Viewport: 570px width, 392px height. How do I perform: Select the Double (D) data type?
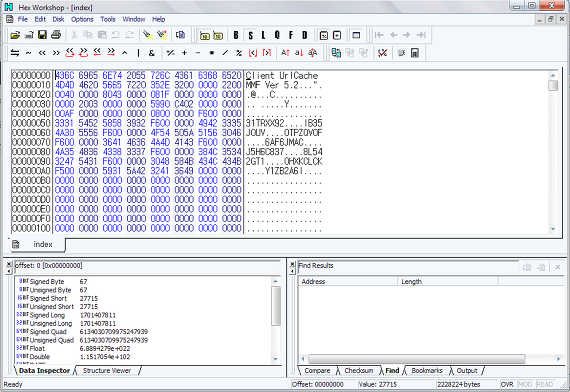[305, 35]
